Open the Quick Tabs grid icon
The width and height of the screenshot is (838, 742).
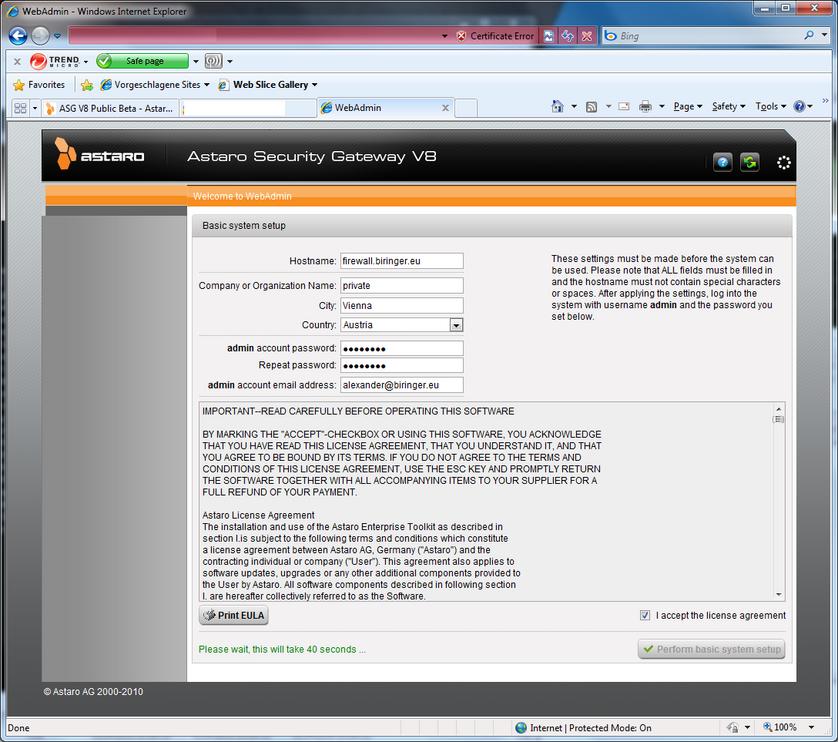(19, 108)
